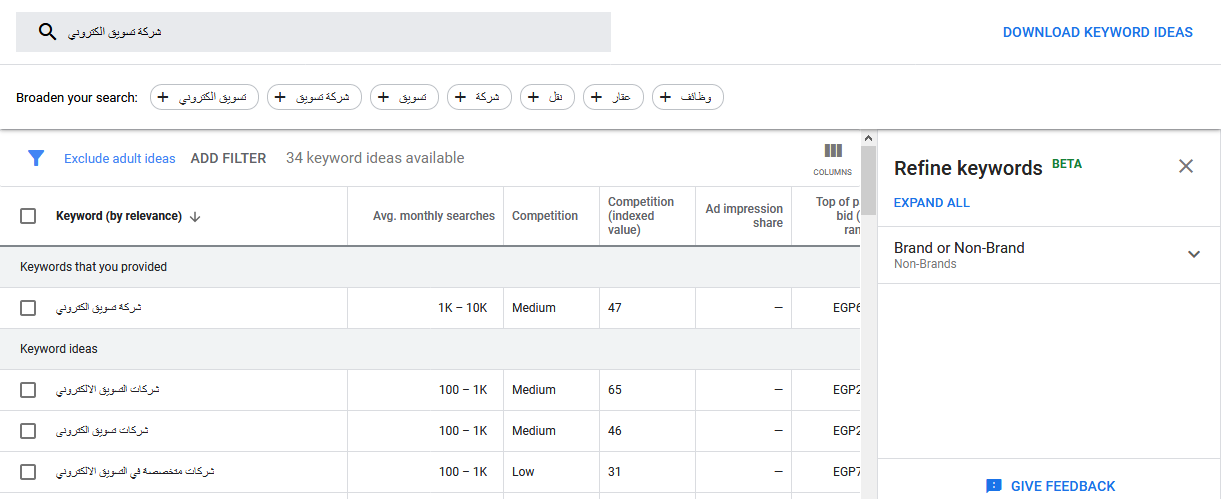Expand the Brand or Non-Brand section
Image resolution: width=1221 pixels, height=499 pixels.
pos(1193,255)
